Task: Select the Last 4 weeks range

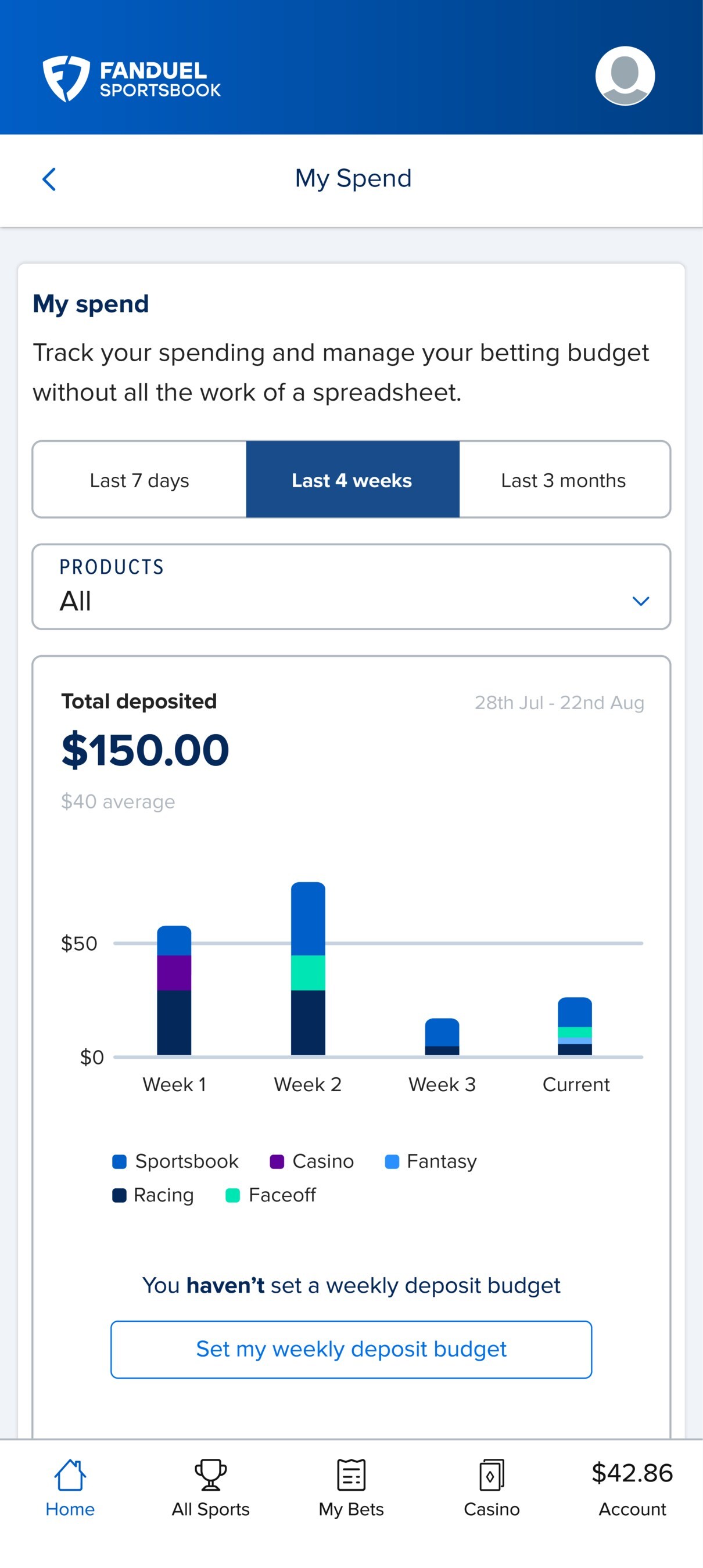Action: (352, 480)
